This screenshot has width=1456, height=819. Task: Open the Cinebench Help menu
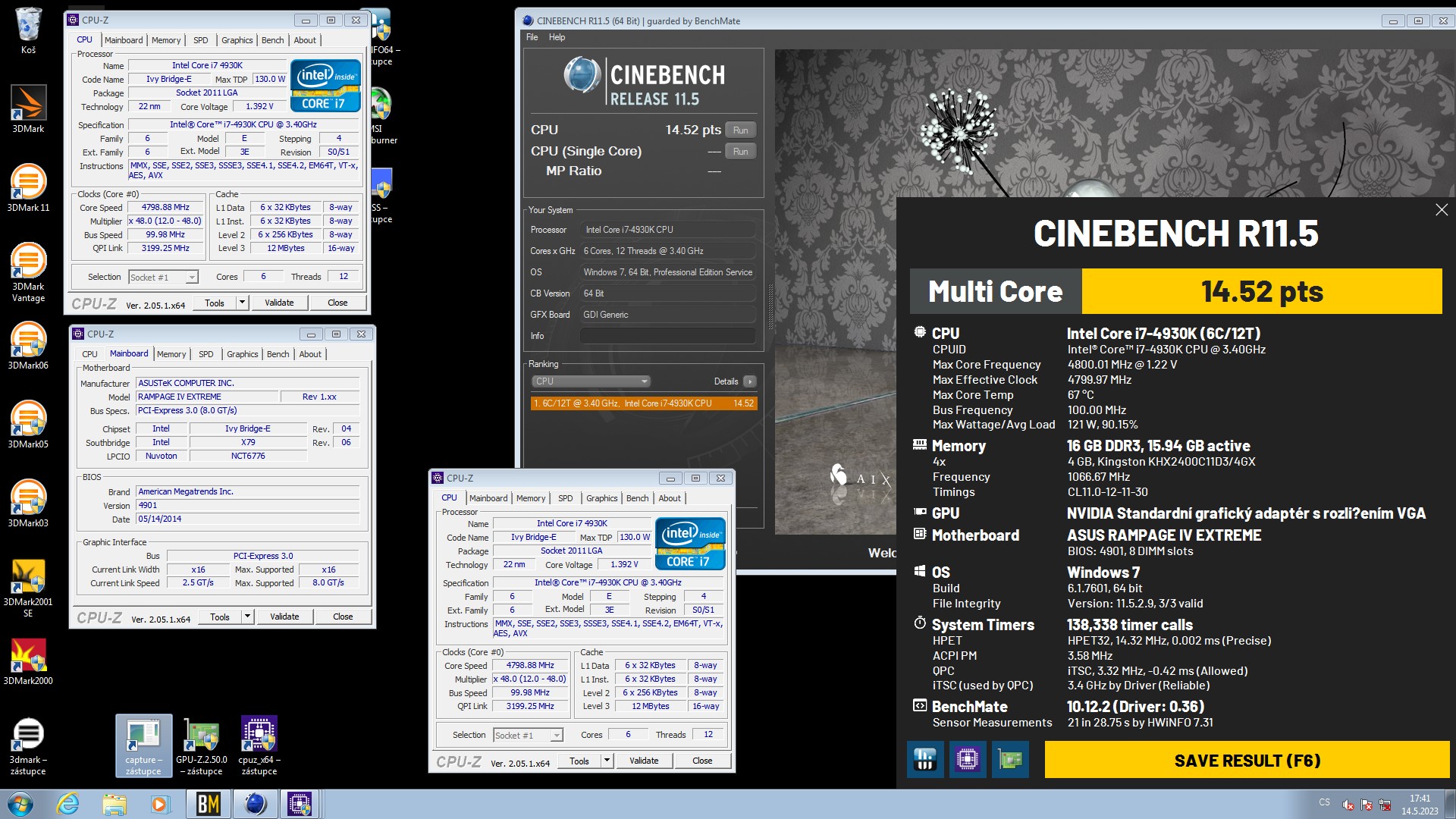click(557, 37)
